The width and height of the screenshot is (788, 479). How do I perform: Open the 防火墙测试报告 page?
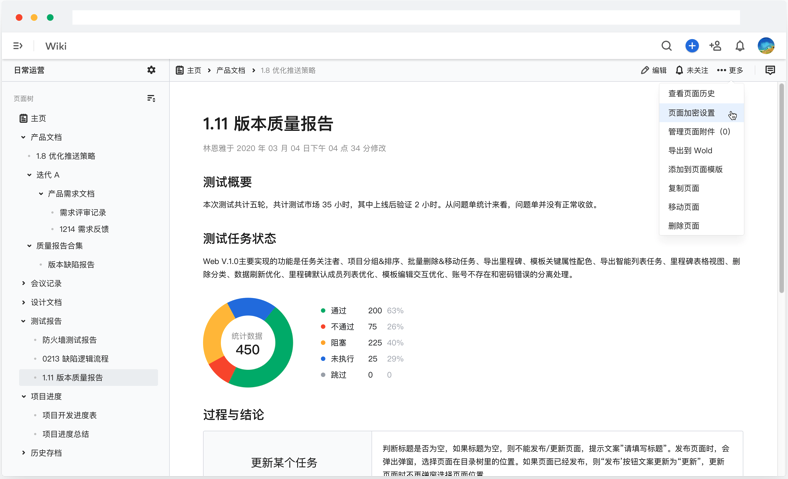(69, 340)
